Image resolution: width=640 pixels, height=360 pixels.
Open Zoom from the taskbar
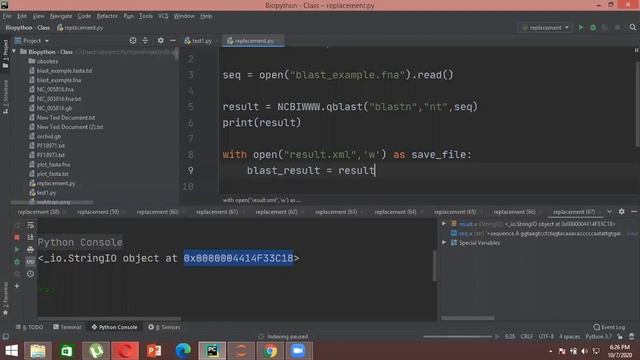[298, 351]
